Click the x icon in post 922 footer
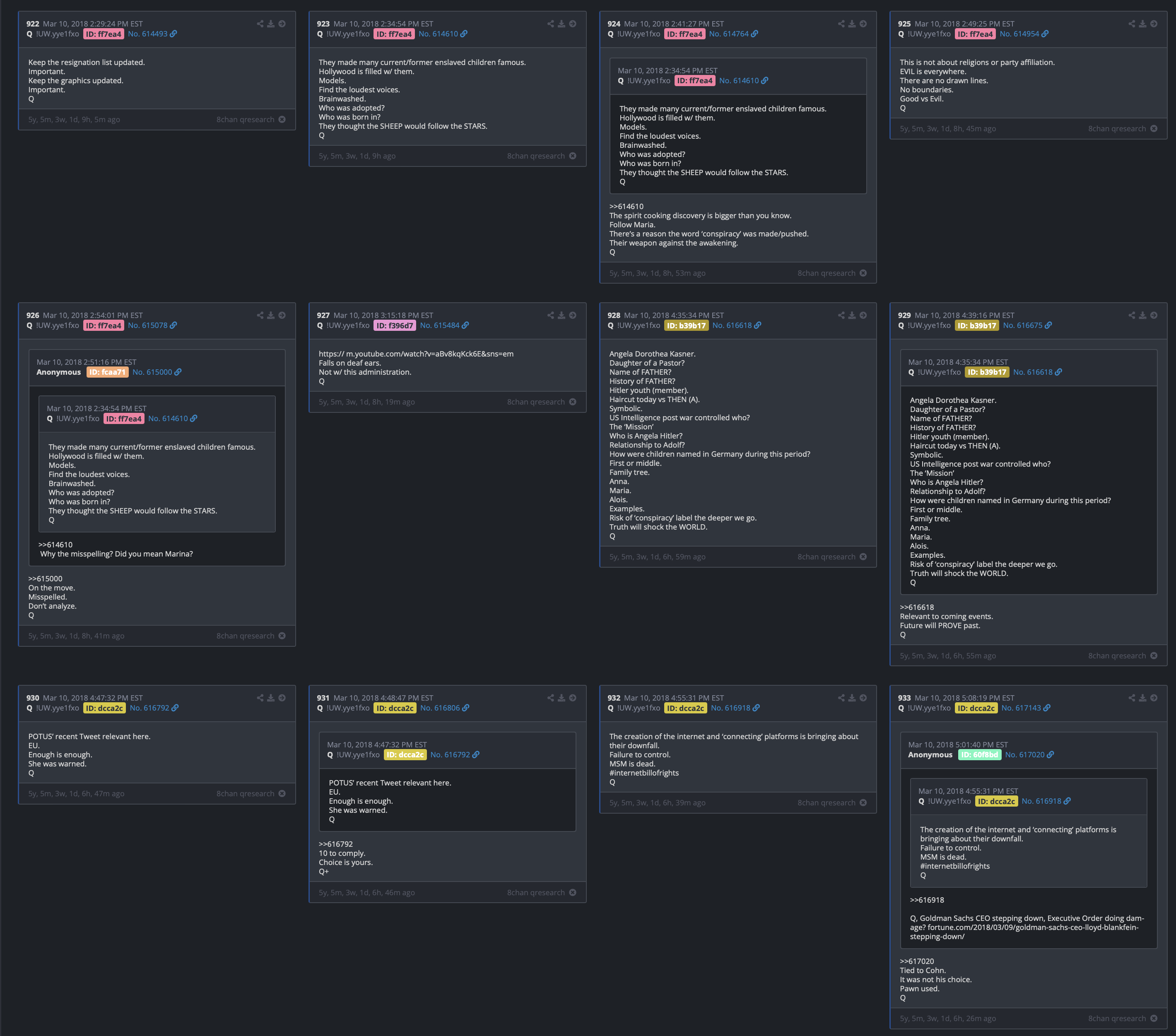 [x=282, y=120]
